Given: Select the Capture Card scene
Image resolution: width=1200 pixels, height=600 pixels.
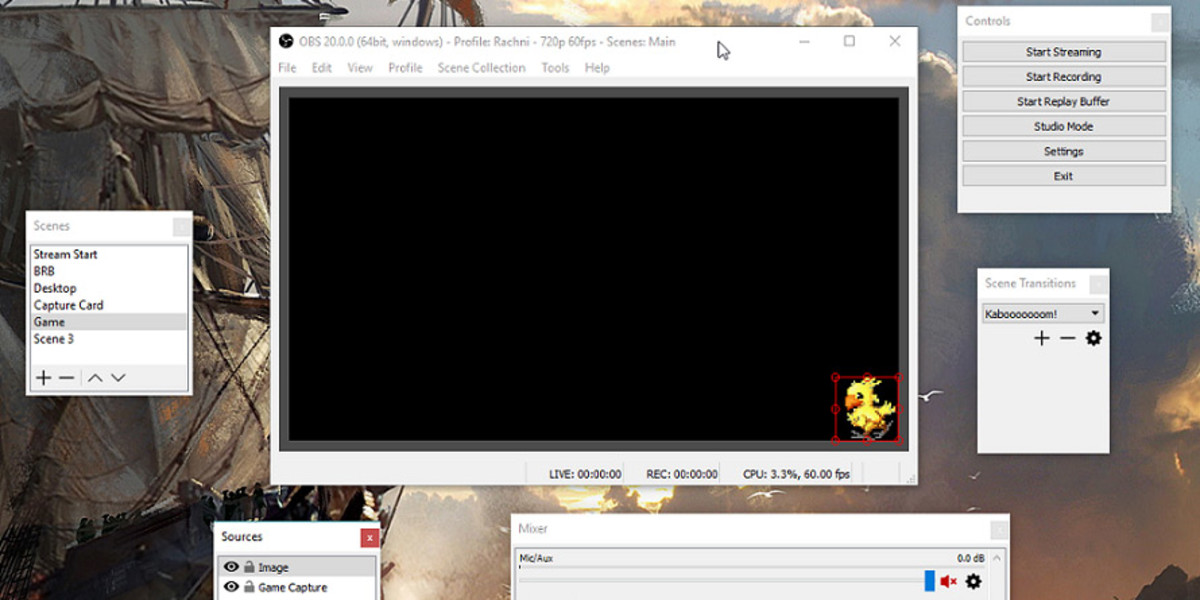Looking at the screenshot, I should 68,305.
